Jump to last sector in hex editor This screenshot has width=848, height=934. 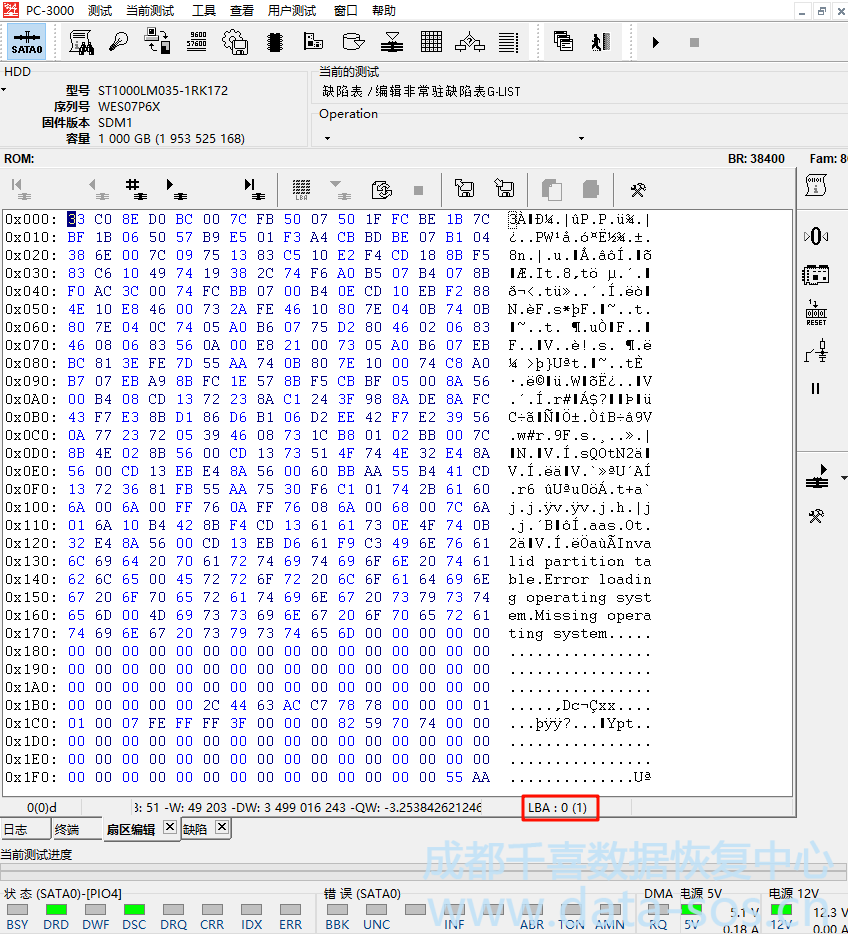254,188
